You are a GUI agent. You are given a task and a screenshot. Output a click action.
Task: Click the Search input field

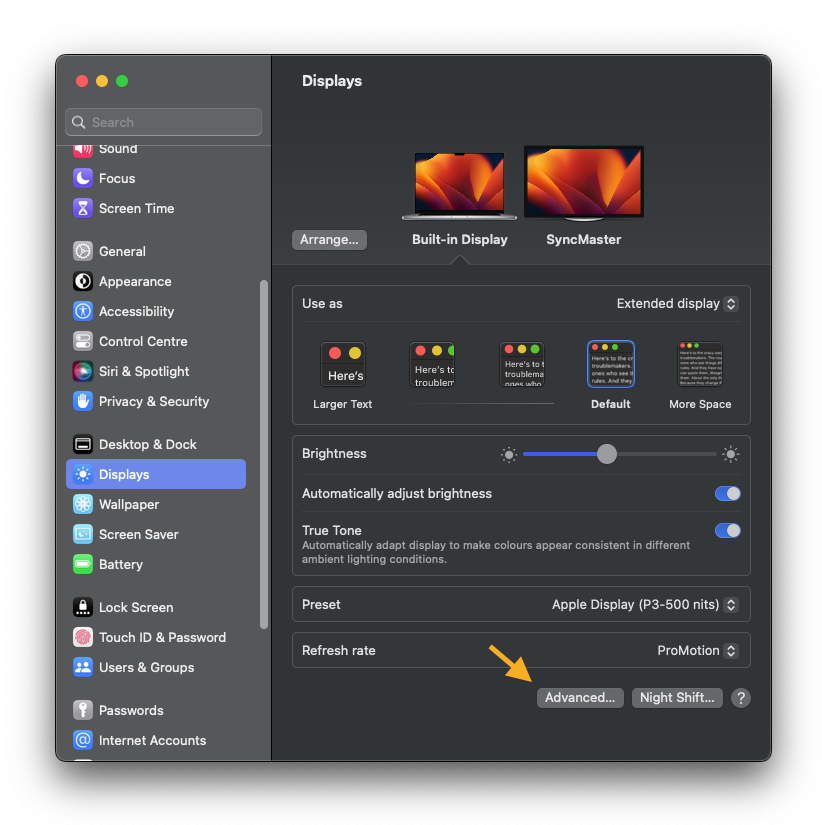click(x=163, y=122)
